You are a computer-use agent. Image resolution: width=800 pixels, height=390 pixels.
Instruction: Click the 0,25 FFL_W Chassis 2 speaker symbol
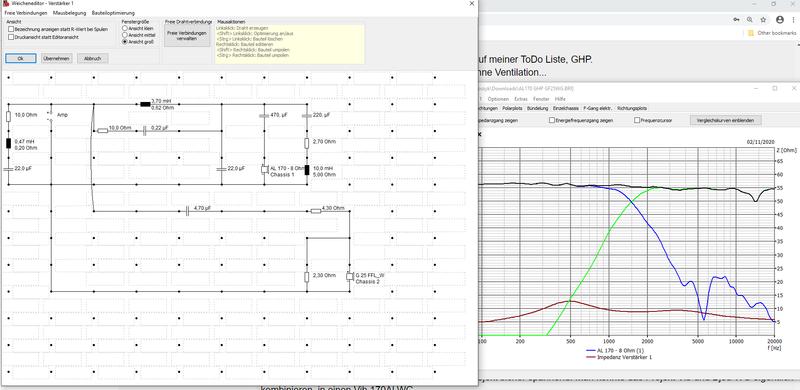[x=349, y=276]
